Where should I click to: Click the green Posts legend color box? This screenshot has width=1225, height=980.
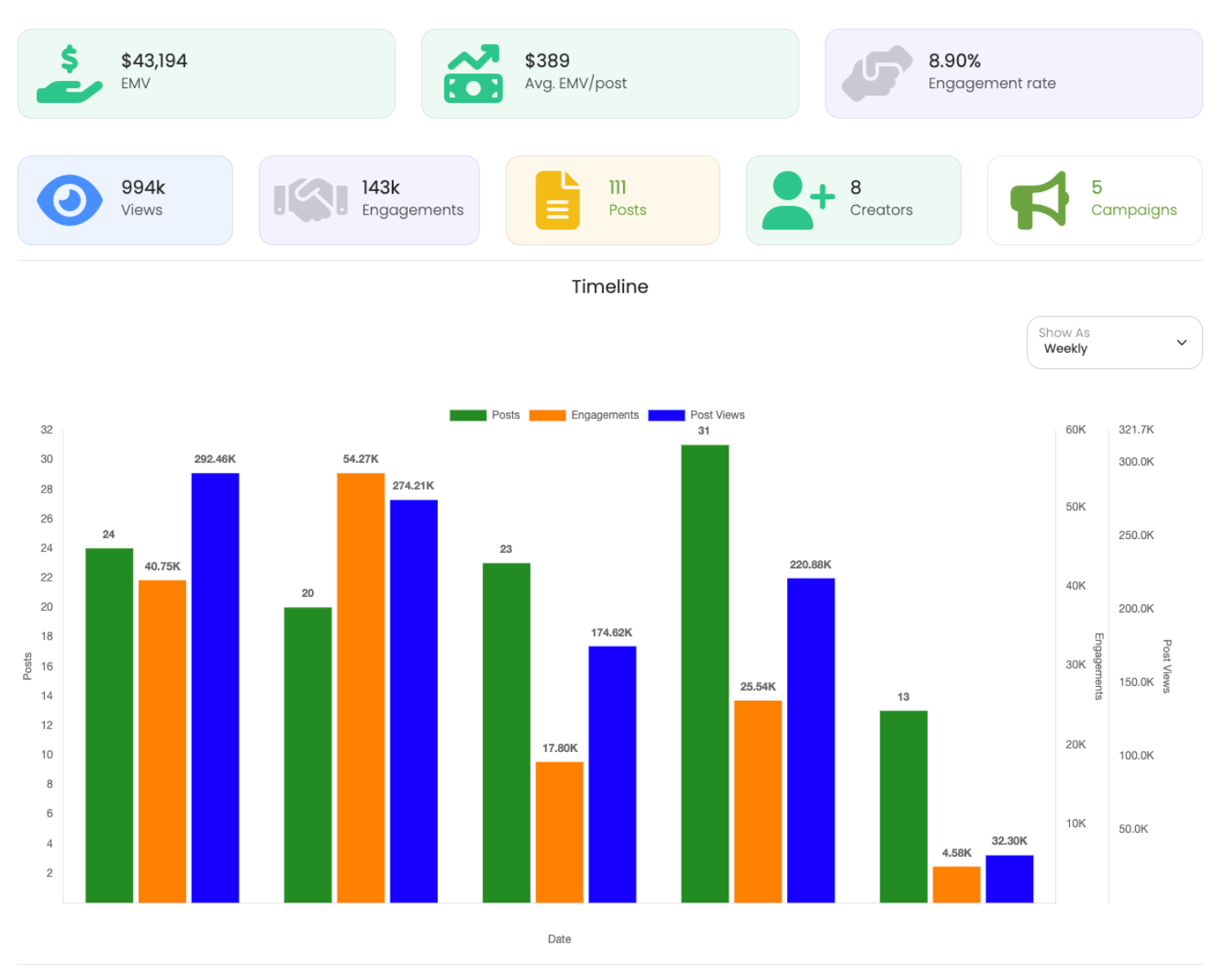click(x=468, y=415)
